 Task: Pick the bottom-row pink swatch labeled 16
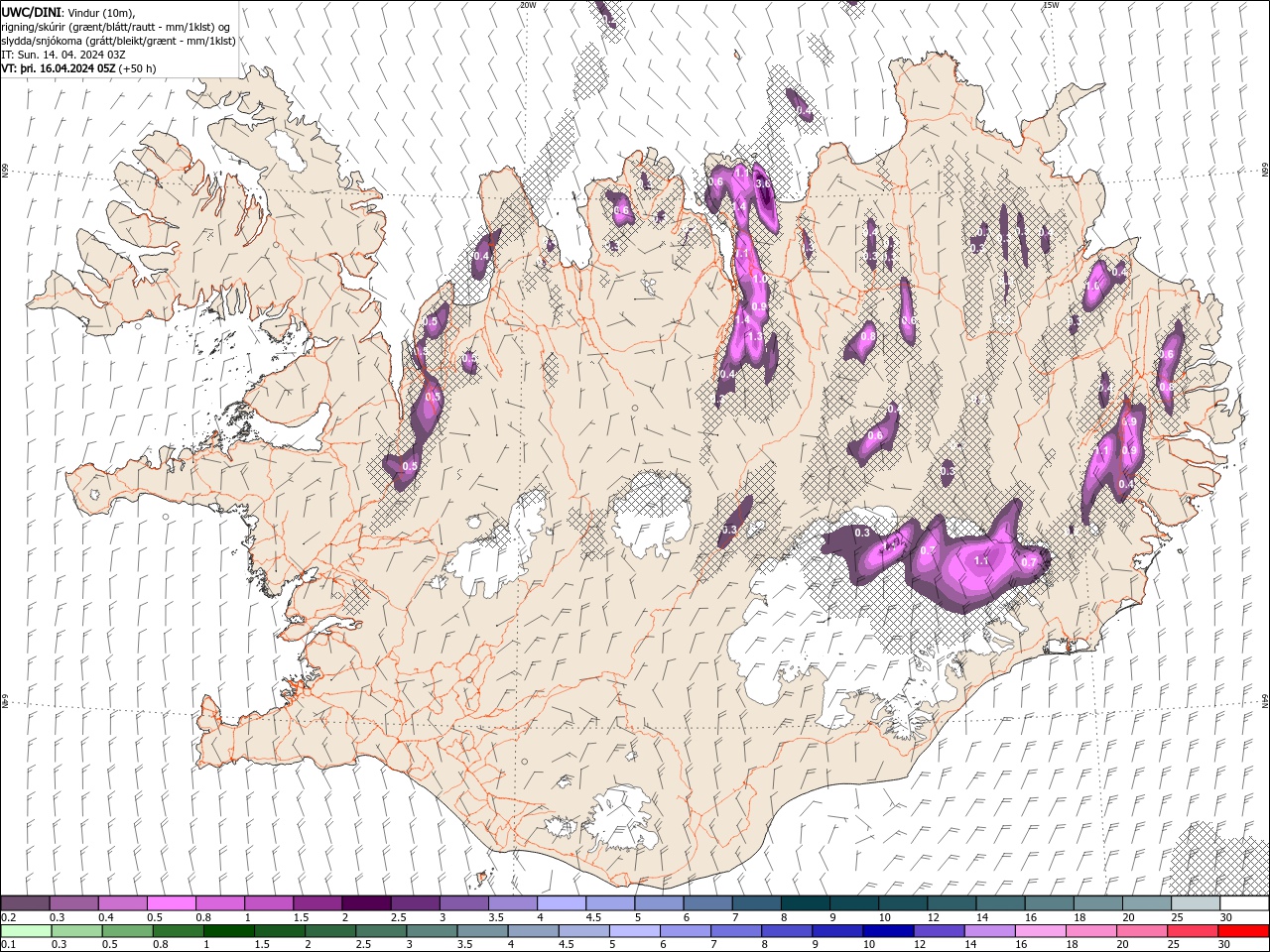point(1039,931)
